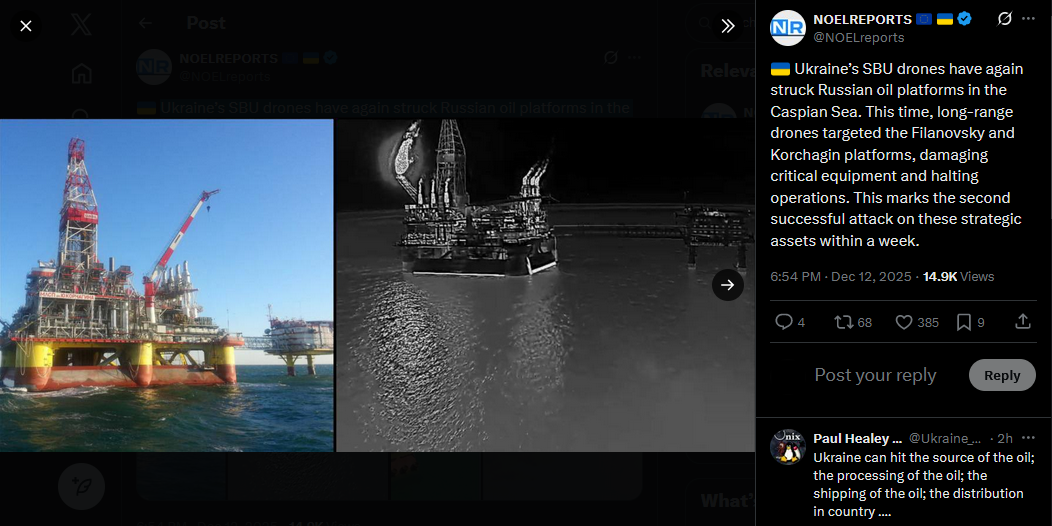Open Paul Healey's profile avatar

[788, 447]
